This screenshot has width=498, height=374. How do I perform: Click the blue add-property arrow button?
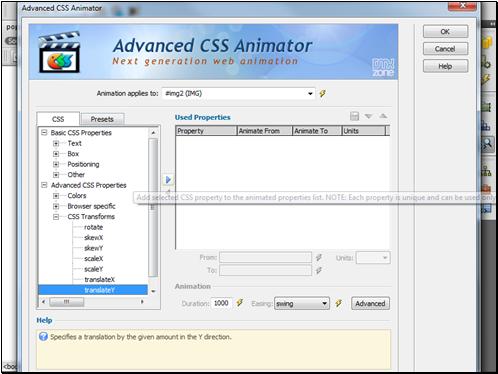pyautogui.click(x=168, y=180)
